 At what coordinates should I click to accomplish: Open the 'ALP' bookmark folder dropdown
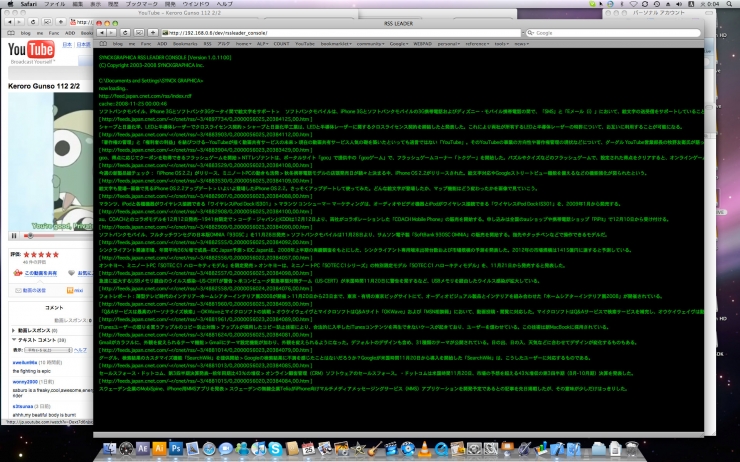coord(262,43)
